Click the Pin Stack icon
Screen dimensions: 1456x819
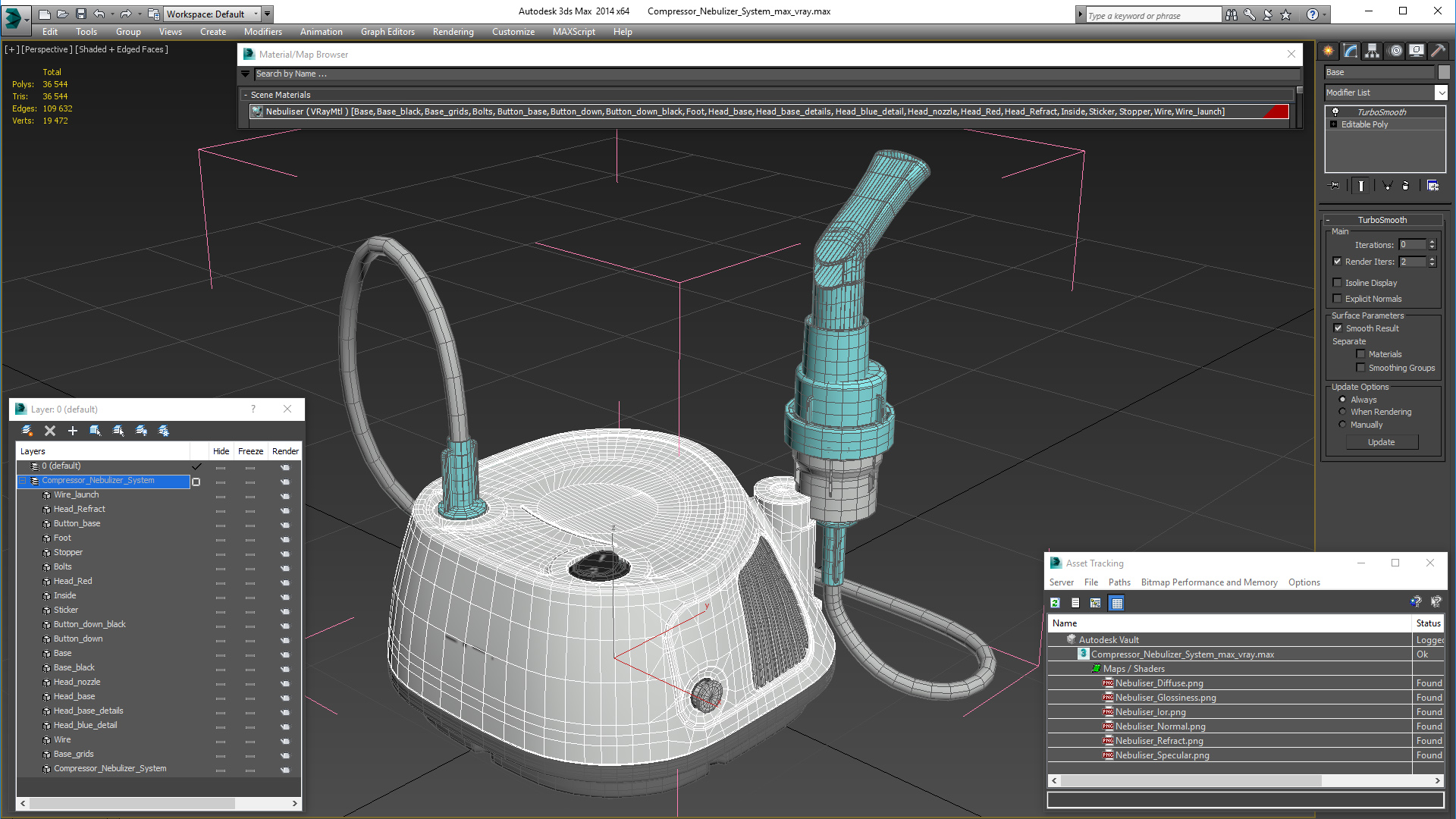point(1335,186)
